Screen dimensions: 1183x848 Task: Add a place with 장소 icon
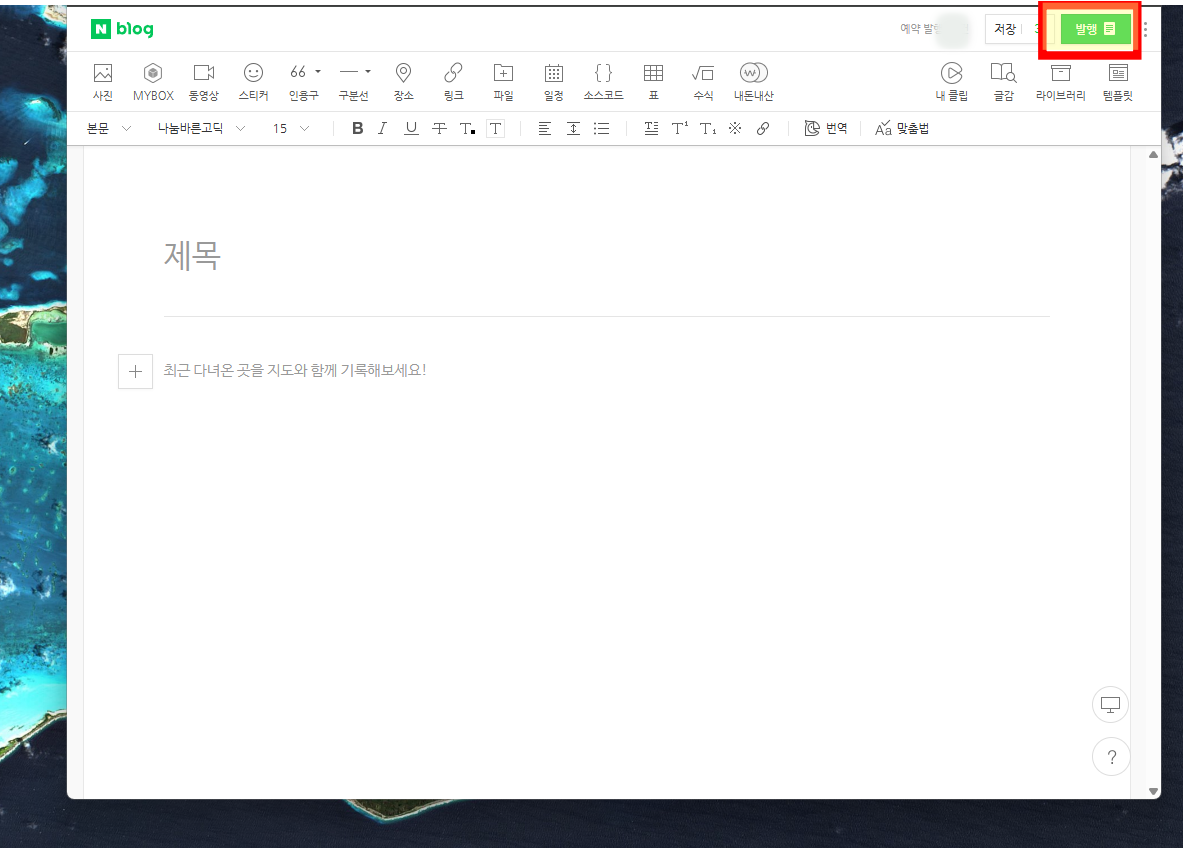[x=404, y=81]
